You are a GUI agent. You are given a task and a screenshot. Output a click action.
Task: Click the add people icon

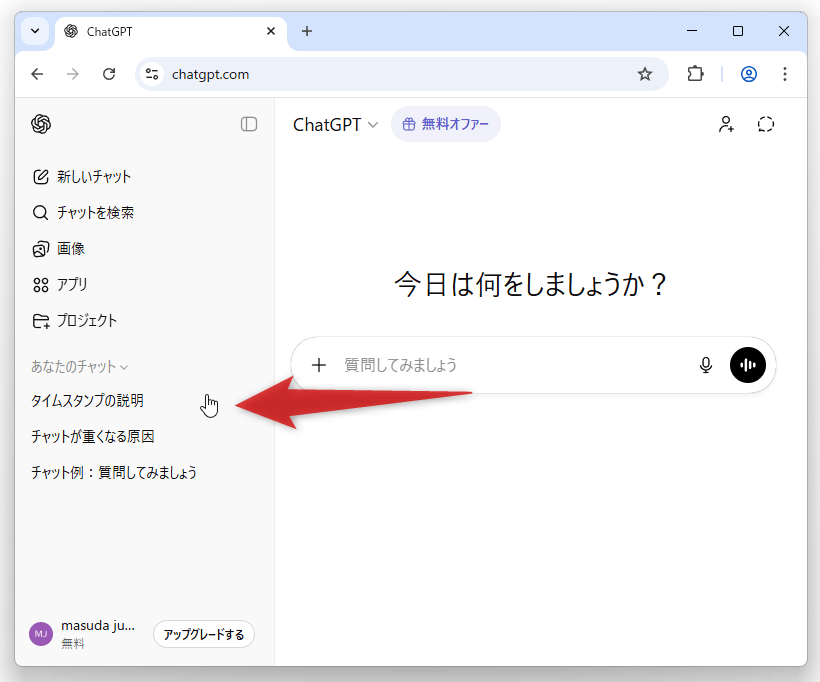726,125
